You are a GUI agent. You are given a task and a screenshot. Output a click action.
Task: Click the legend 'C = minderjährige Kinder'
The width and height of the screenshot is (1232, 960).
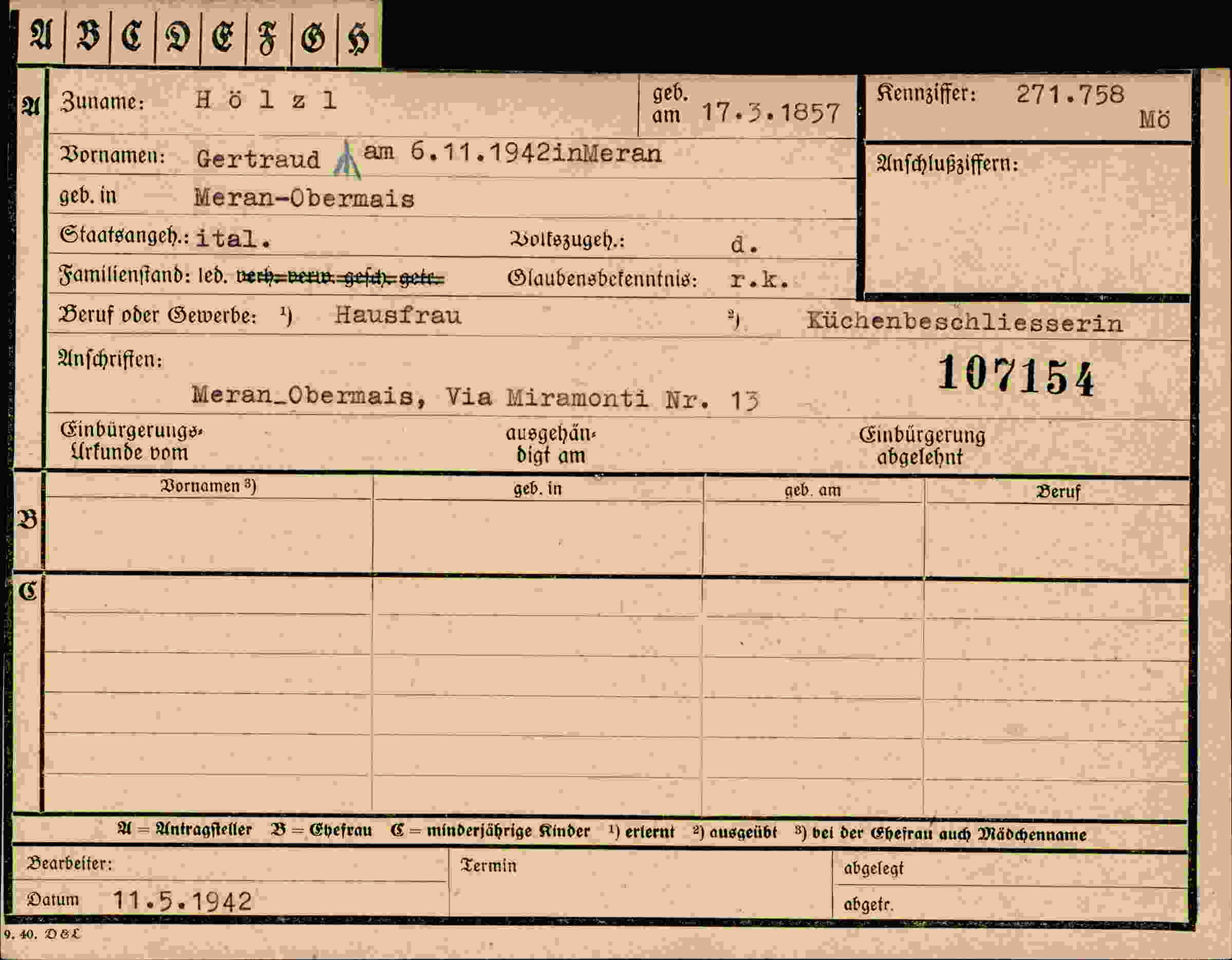coord(490,831)
